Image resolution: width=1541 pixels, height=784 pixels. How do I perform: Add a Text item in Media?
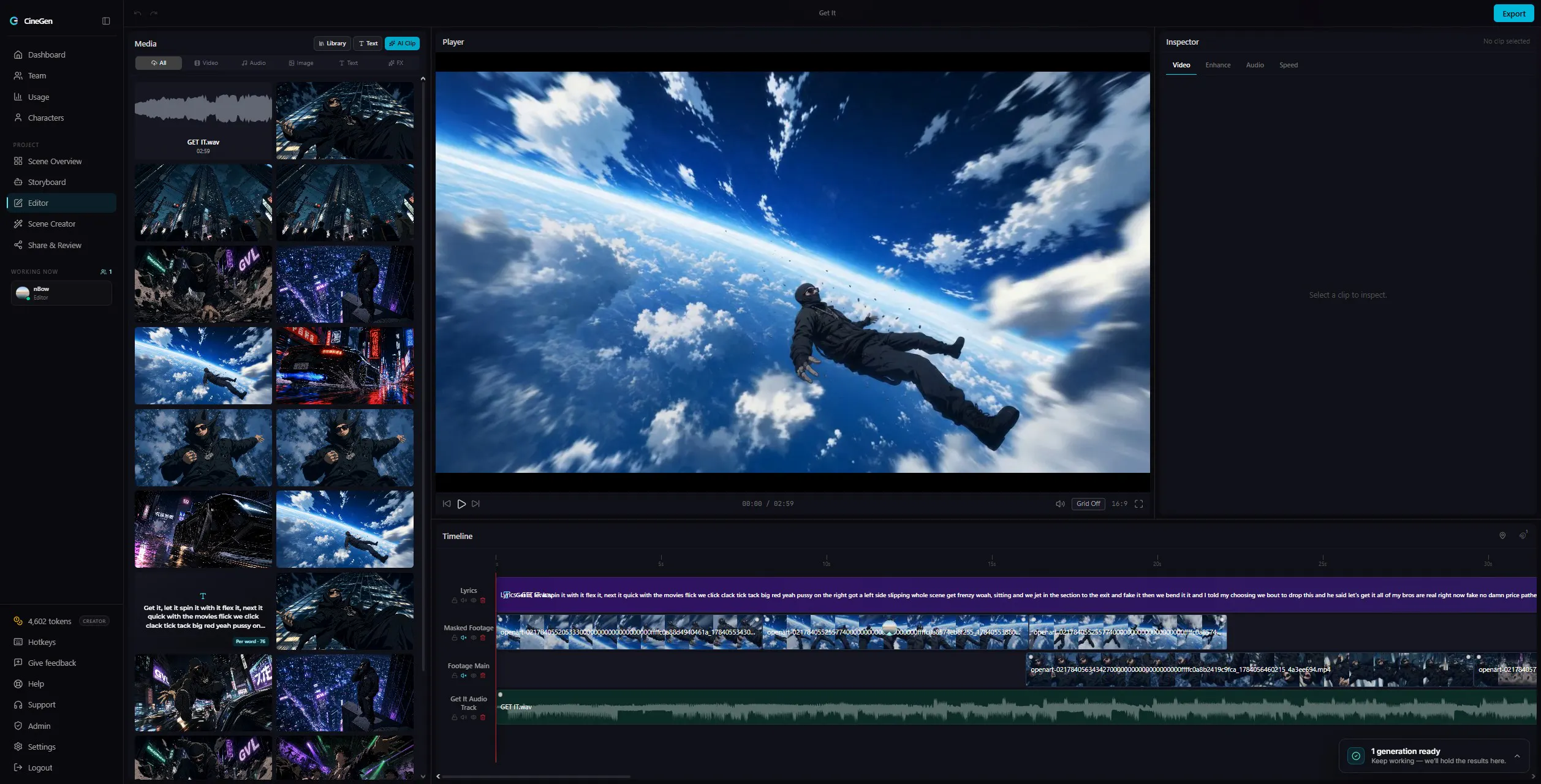(x=368, y=43)
